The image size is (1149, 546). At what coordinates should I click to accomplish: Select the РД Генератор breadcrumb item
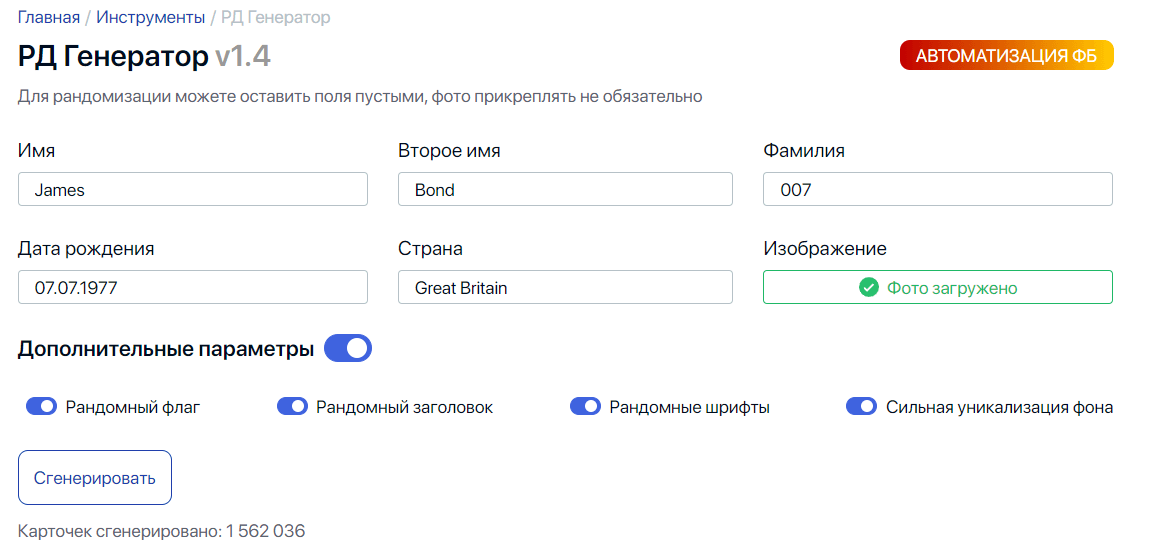point(276,17)
